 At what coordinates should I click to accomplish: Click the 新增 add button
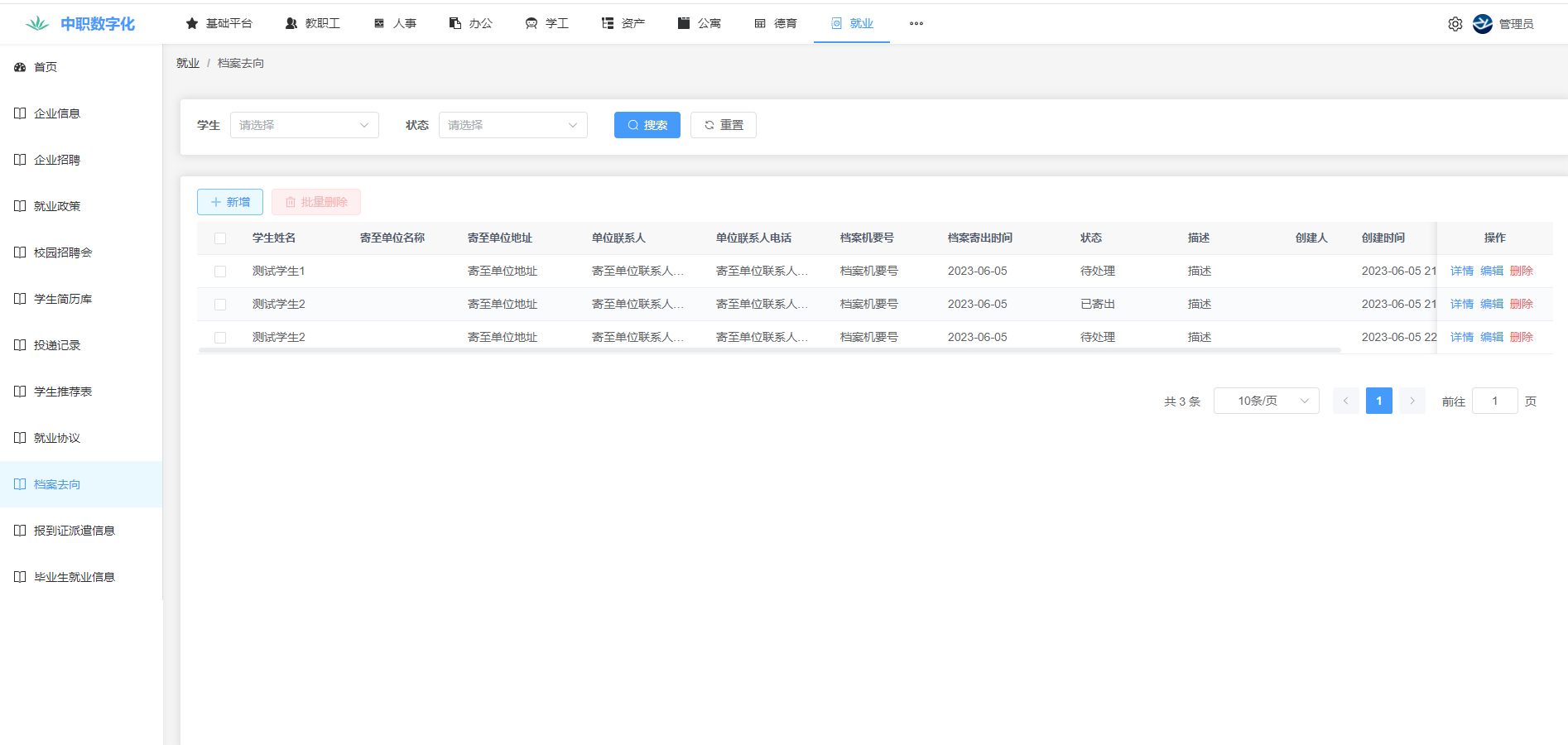(x=230, y=202)
